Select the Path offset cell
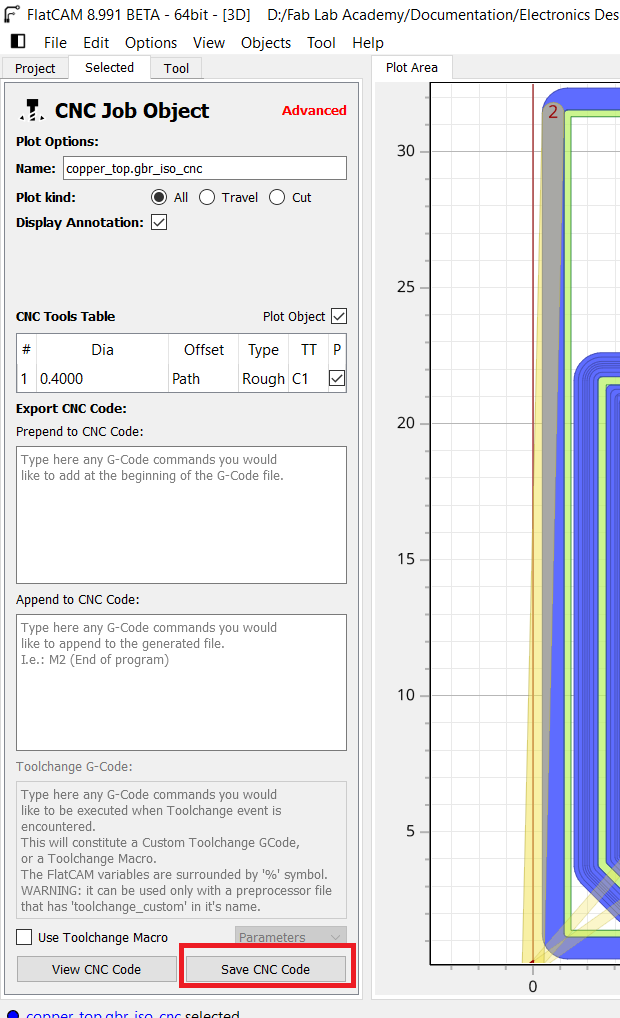 (x=203, y=379)
